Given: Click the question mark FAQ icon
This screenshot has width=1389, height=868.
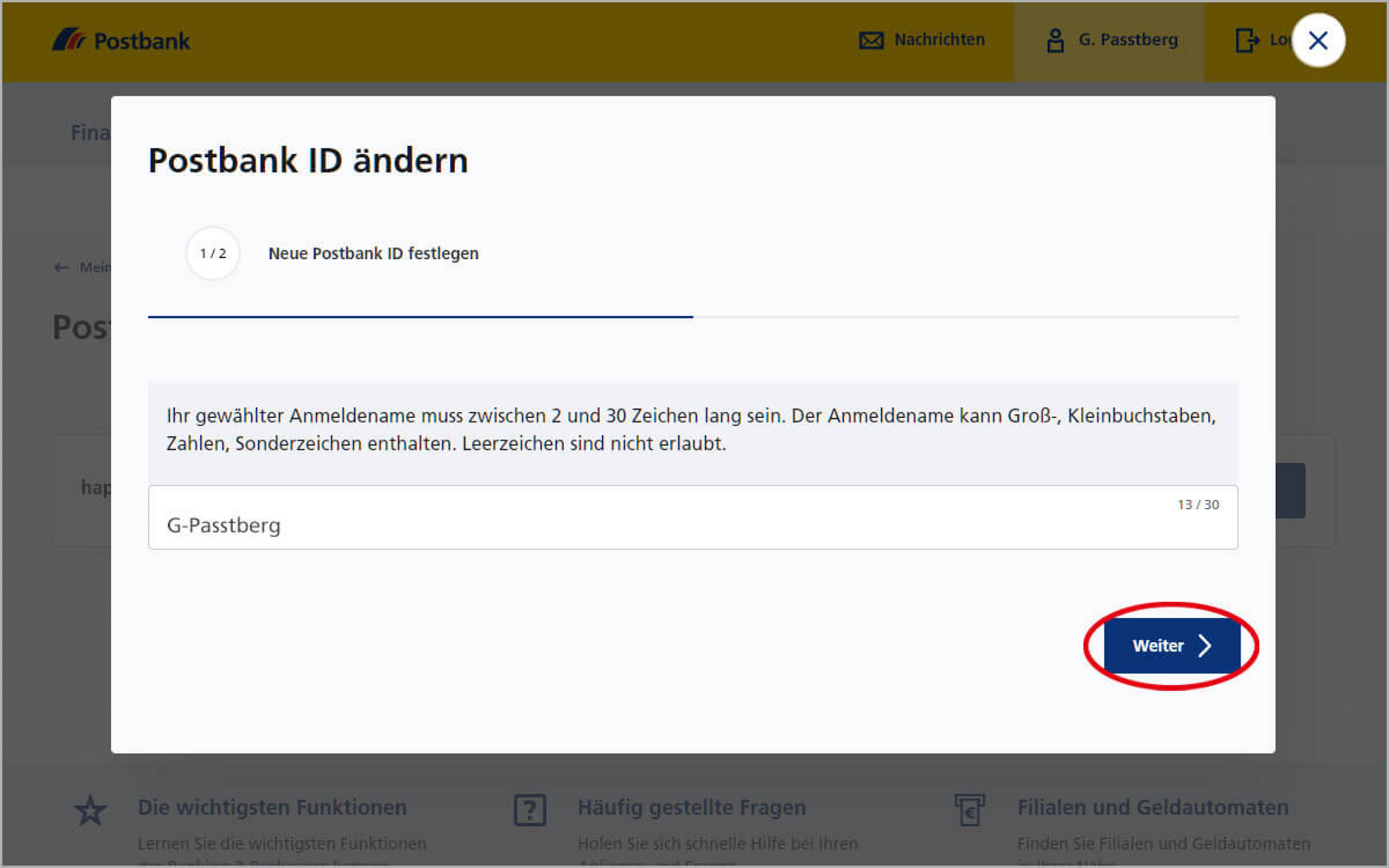Looking at the screenshot, I should pos(530,810).
